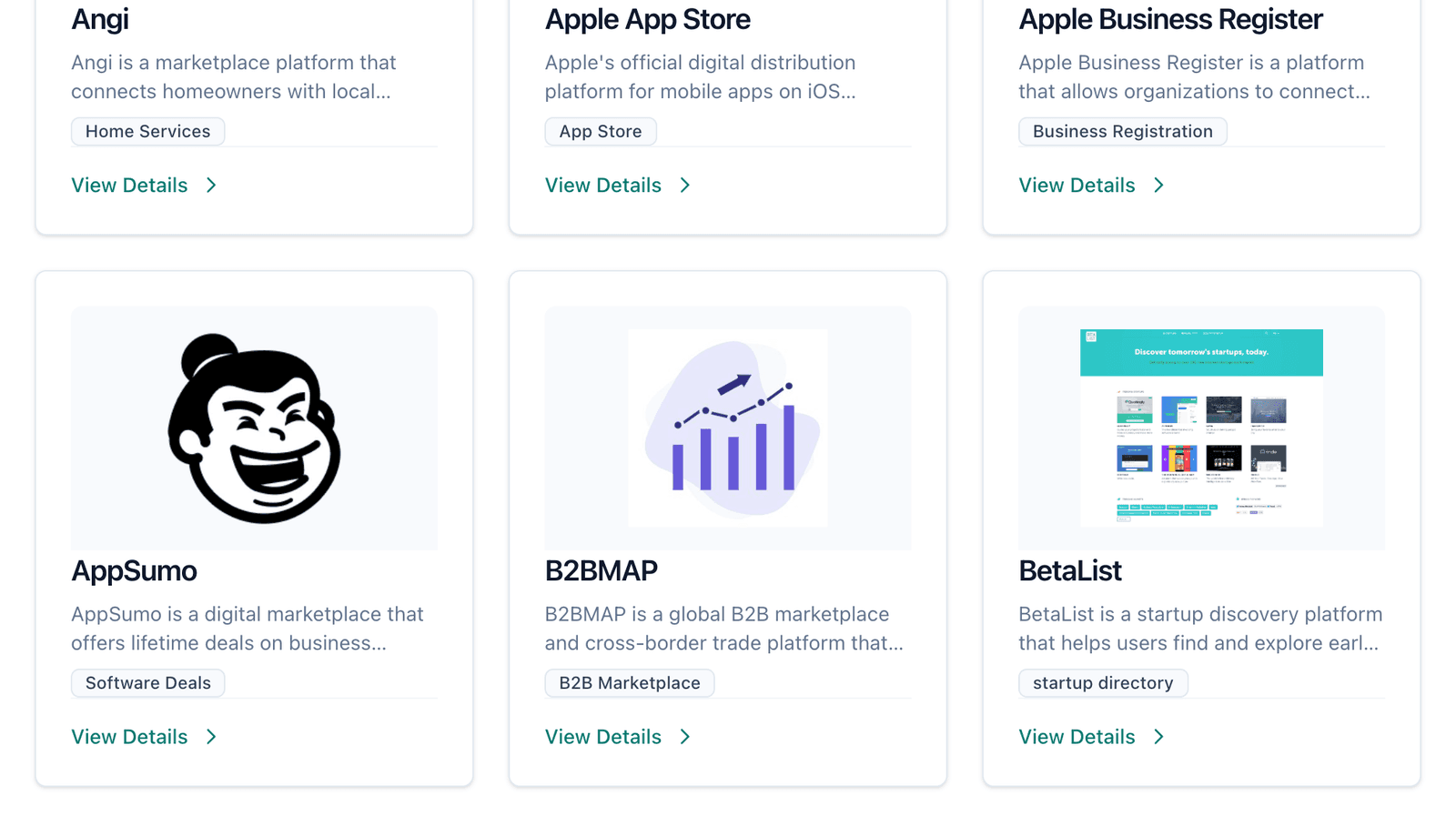
Task: Click the AppSumo card title
Action: click(x=134, y=570)
